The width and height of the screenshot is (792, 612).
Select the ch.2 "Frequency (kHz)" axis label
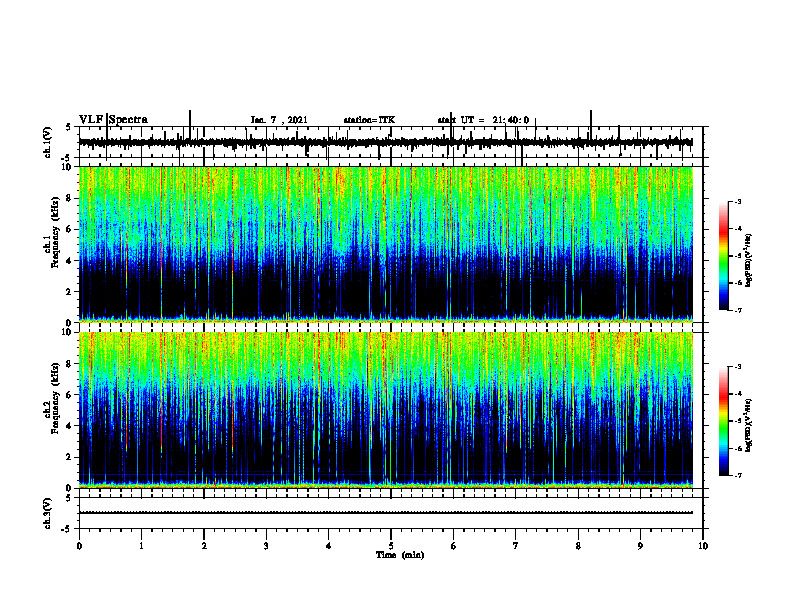pos(55,398)
